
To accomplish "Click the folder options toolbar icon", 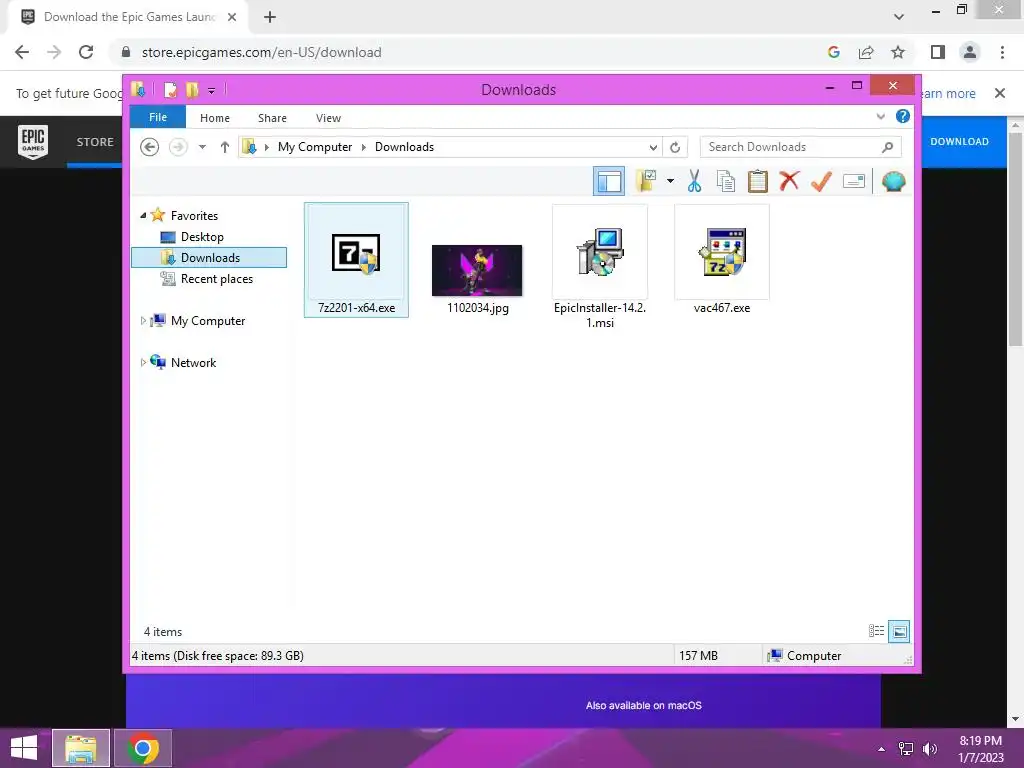I will 646,181.
